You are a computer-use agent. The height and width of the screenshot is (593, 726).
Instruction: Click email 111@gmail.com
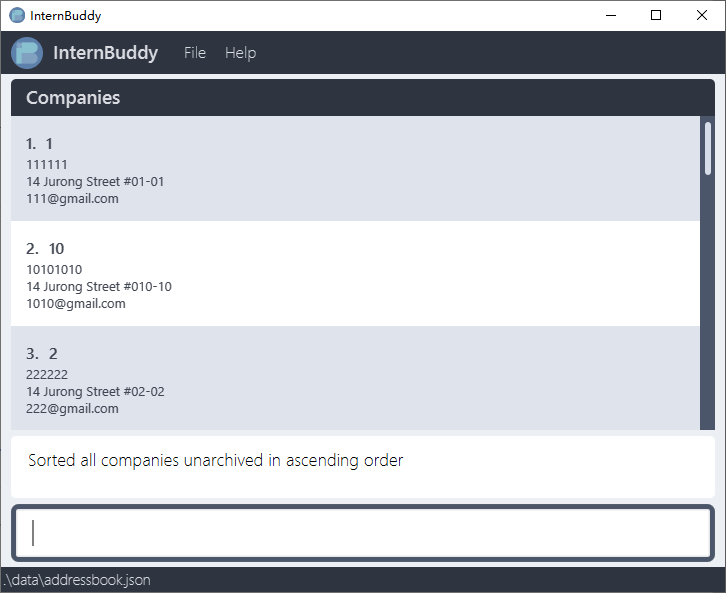[x=72, y=199]
